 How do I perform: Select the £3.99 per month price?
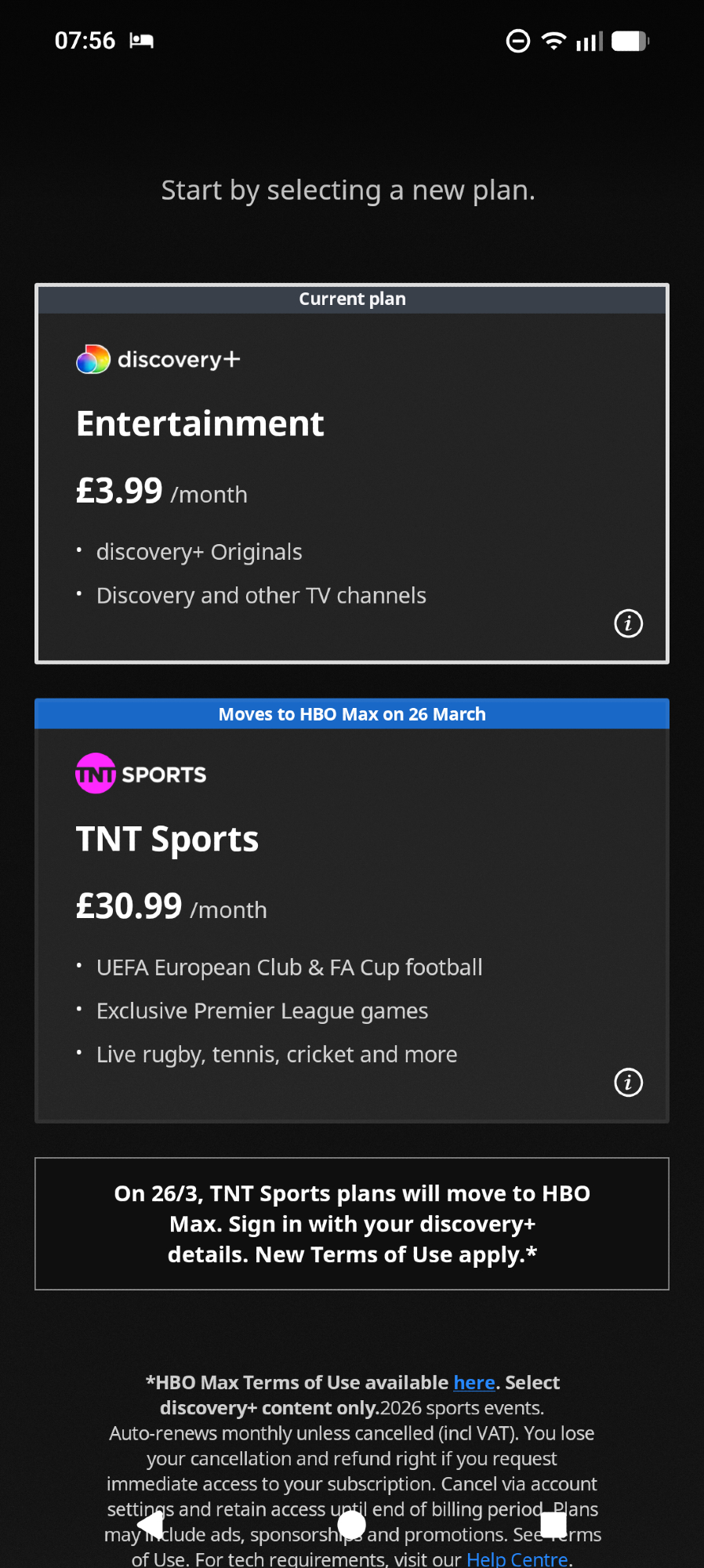(x=161, y=493)
